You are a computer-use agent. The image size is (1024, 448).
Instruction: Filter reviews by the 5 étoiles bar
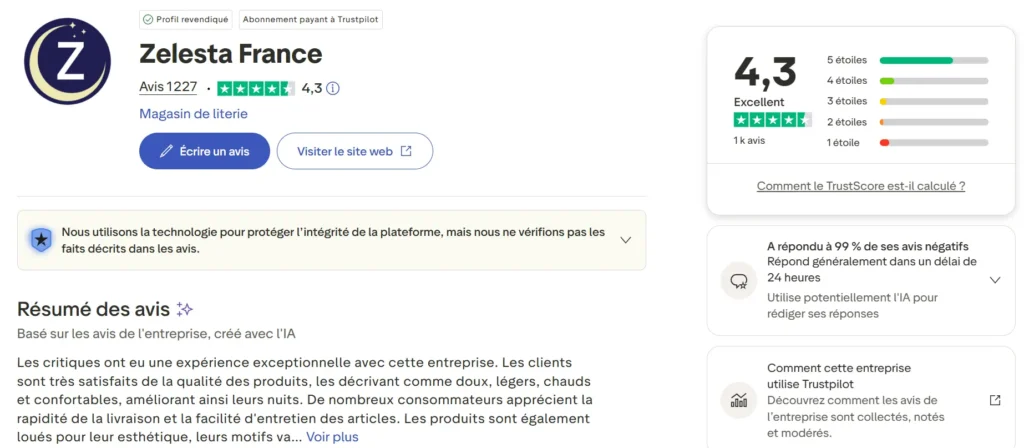point(934,60)
